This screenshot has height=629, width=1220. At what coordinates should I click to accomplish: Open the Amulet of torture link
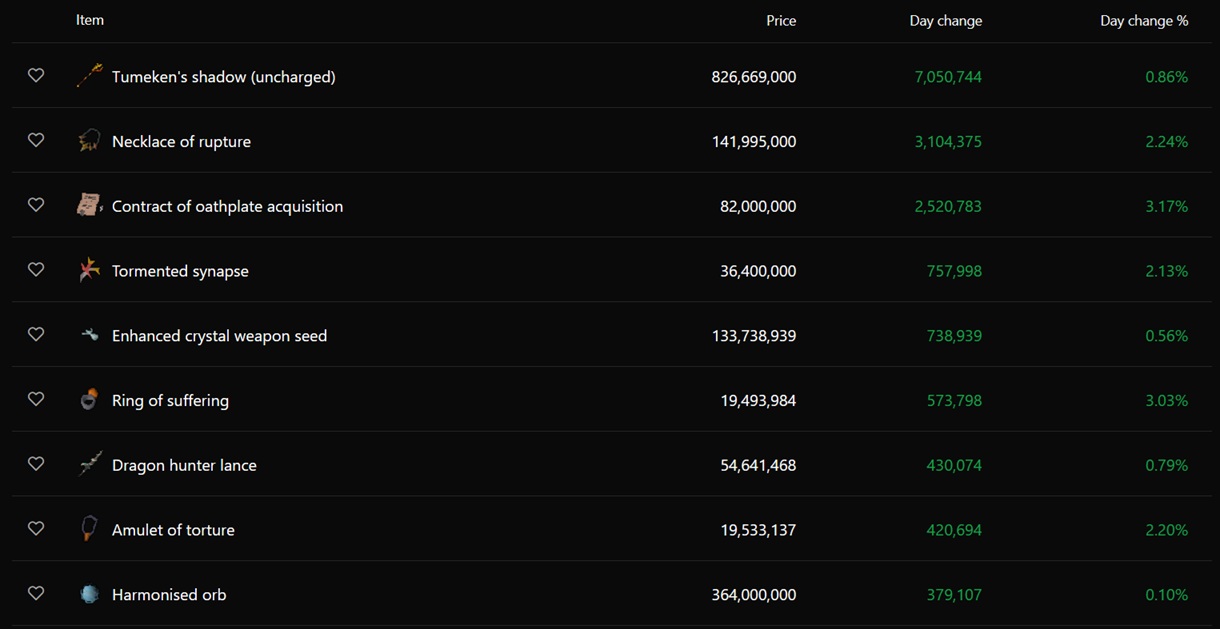[173, 530]
